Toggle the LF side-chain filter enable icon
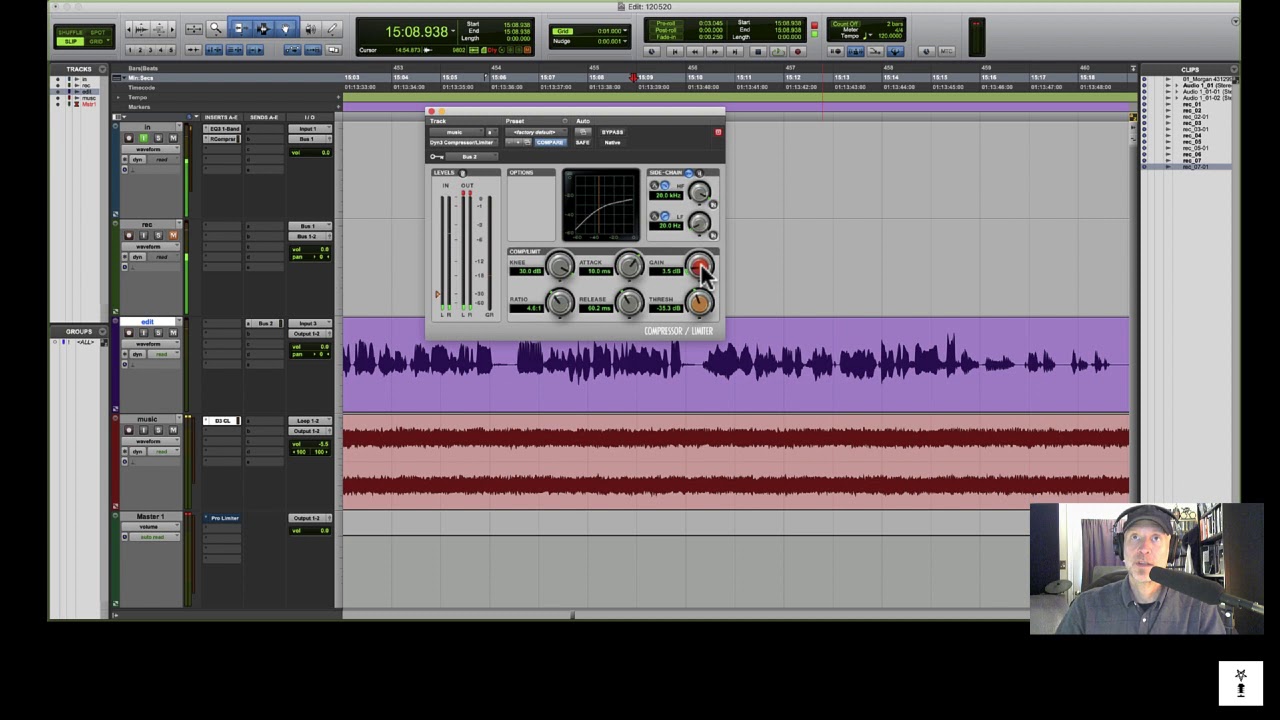Image resolution: width=1280 pixels, height=720 pixels. pyautogui.click(x=664, y=216)
